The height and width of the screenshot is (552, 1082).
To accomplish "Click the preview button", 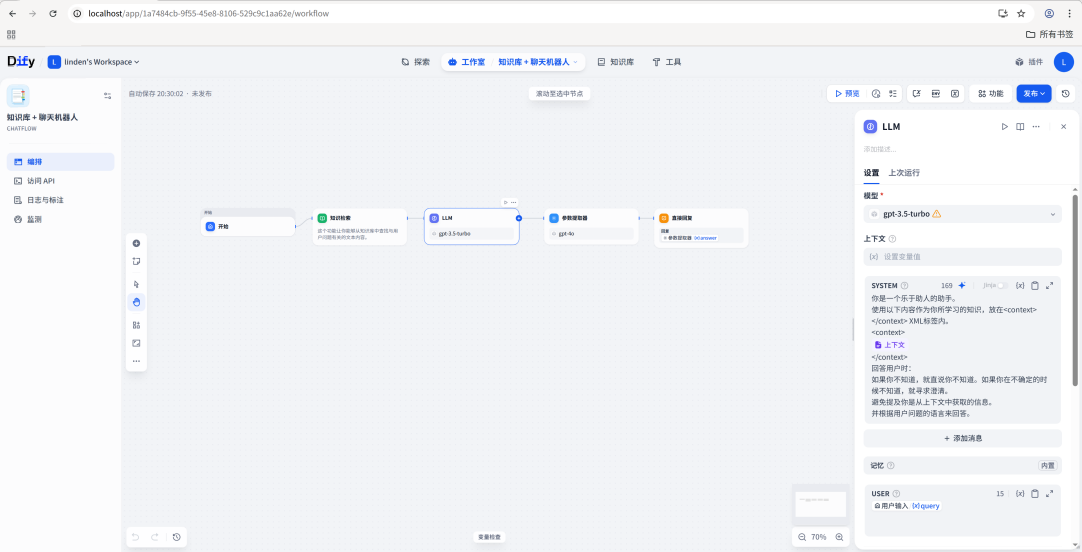I will click(847, 93).
